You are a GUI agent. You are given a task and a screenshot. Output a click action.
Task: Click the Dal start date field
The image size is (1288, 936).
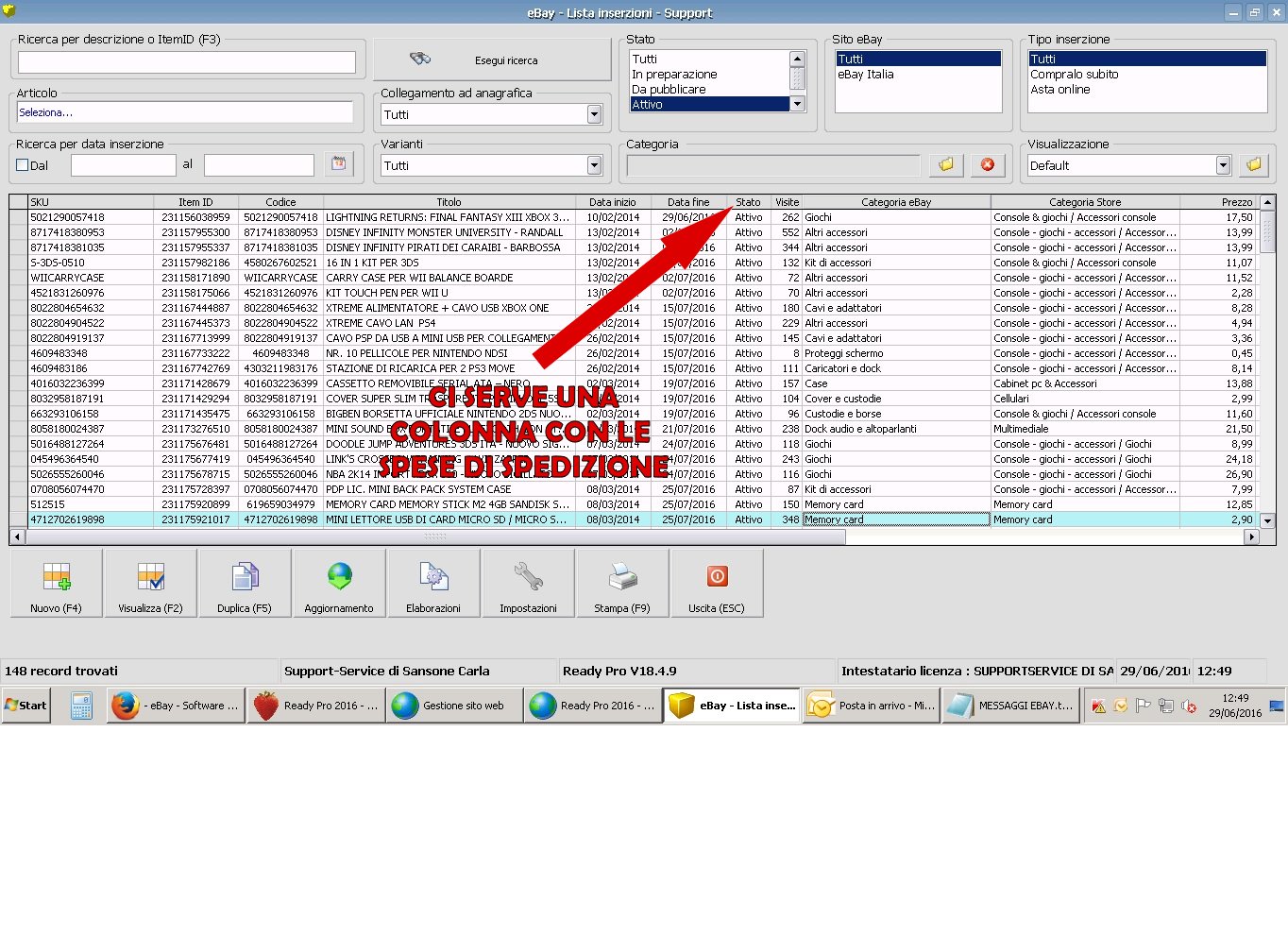click(124, 165)
